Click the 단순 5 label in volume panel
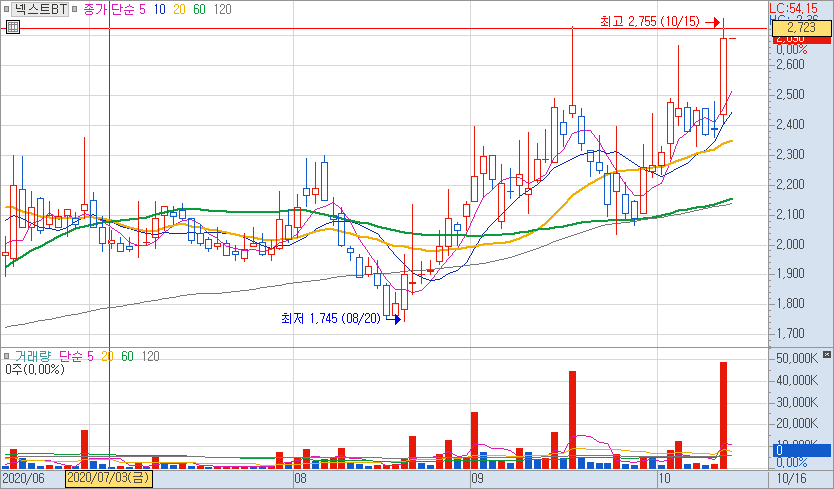 pyautogui.click(x=76, y=356)
